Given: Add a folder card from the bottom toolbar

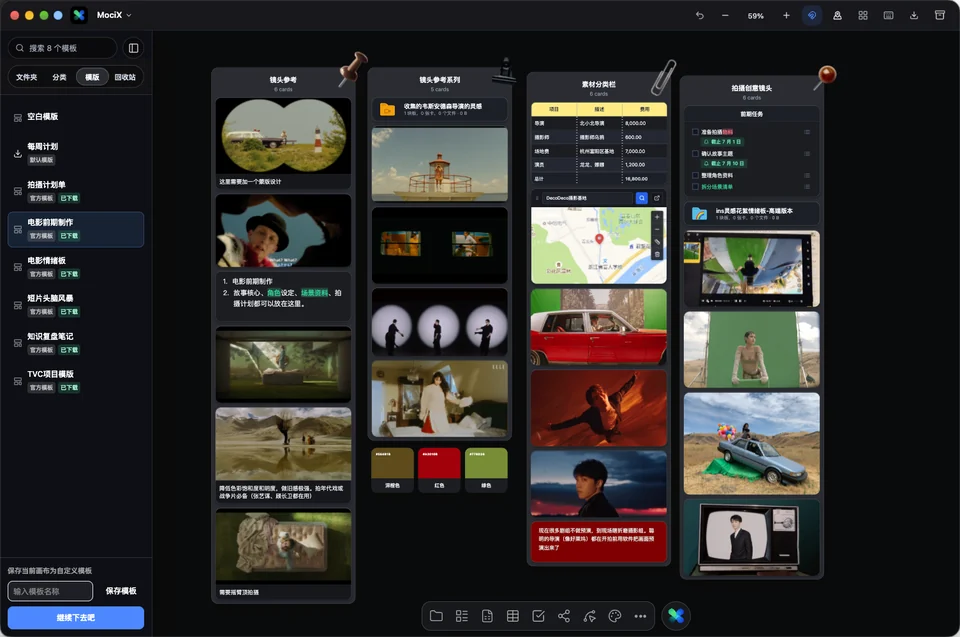Looking at the screenshot, I should (436, 616).
